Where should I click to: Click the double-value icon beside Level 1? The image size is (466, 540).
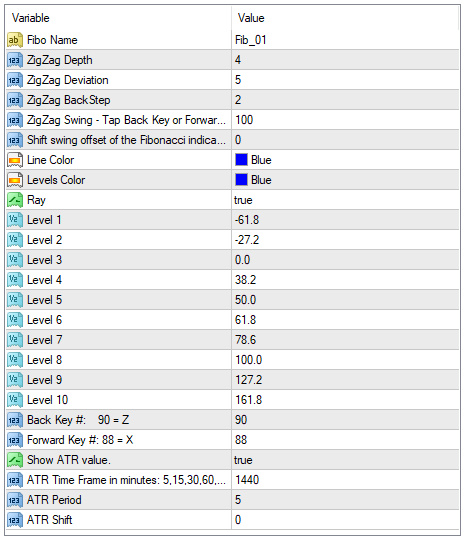pos(14,220)
